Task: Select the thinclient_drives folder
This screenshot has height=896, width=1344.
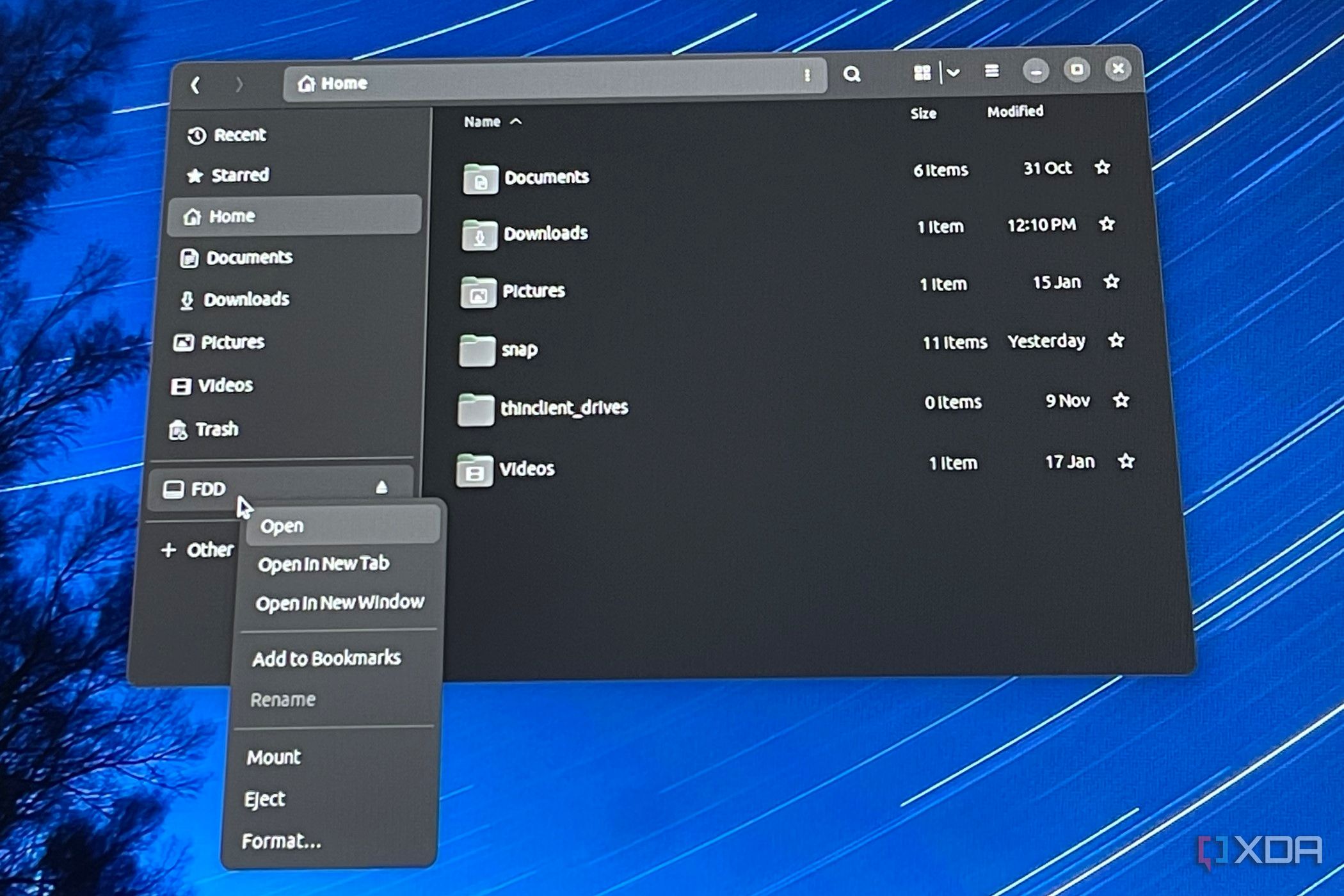Action: pyautogui.click(x=563, y=408)
